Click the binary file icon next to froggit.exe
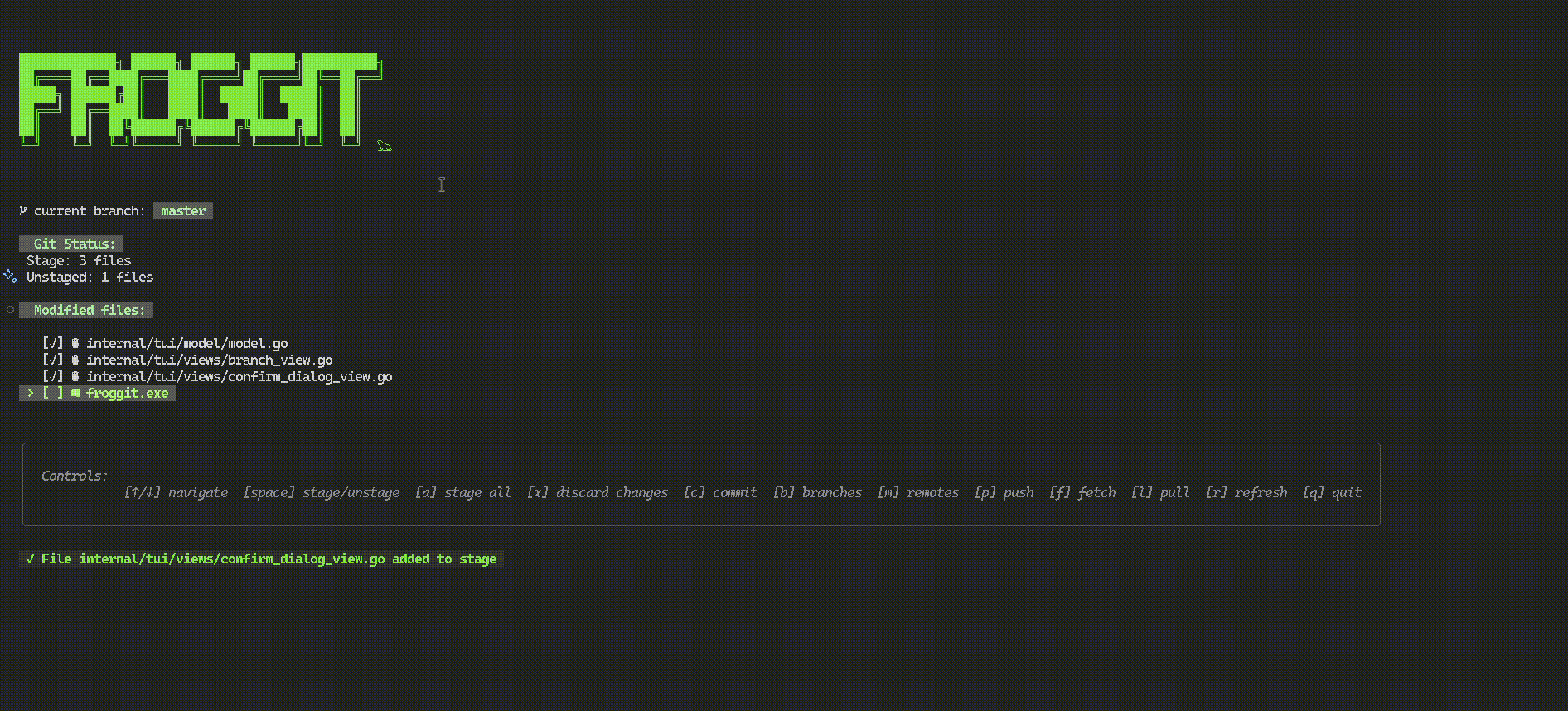The width and height of the screenshot is (1568, 711). (x=75, y=393)
